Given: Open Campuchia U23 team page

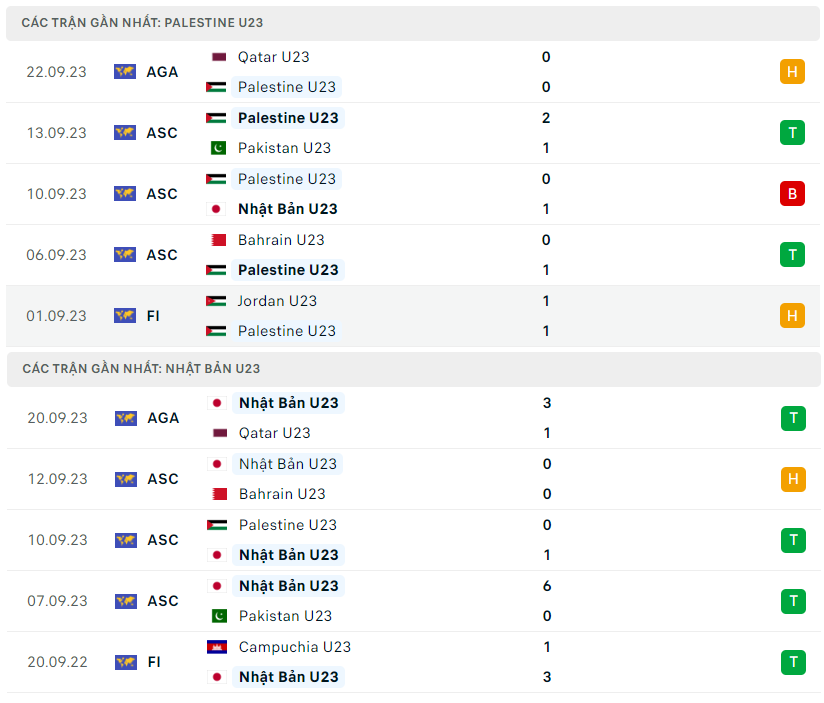Looking at the screenshot, I should 295,647.
